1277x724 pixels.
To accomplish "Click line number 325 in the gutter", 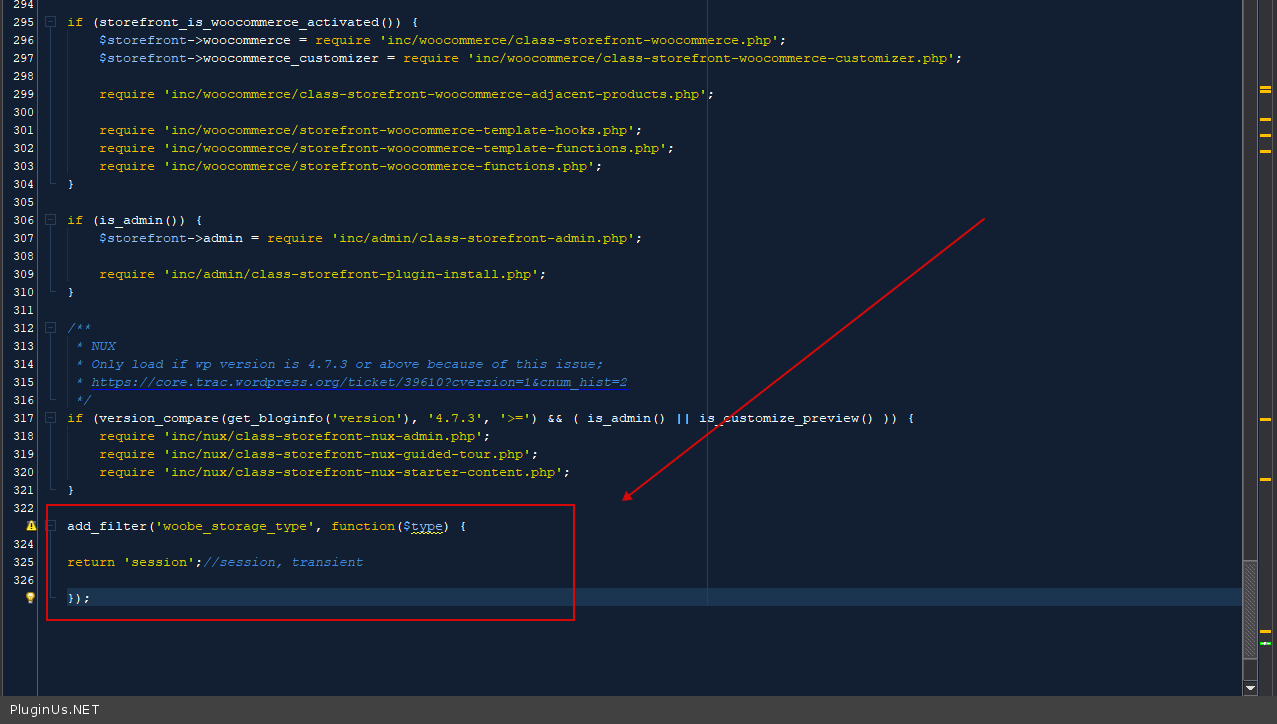I will coord(23,562).
